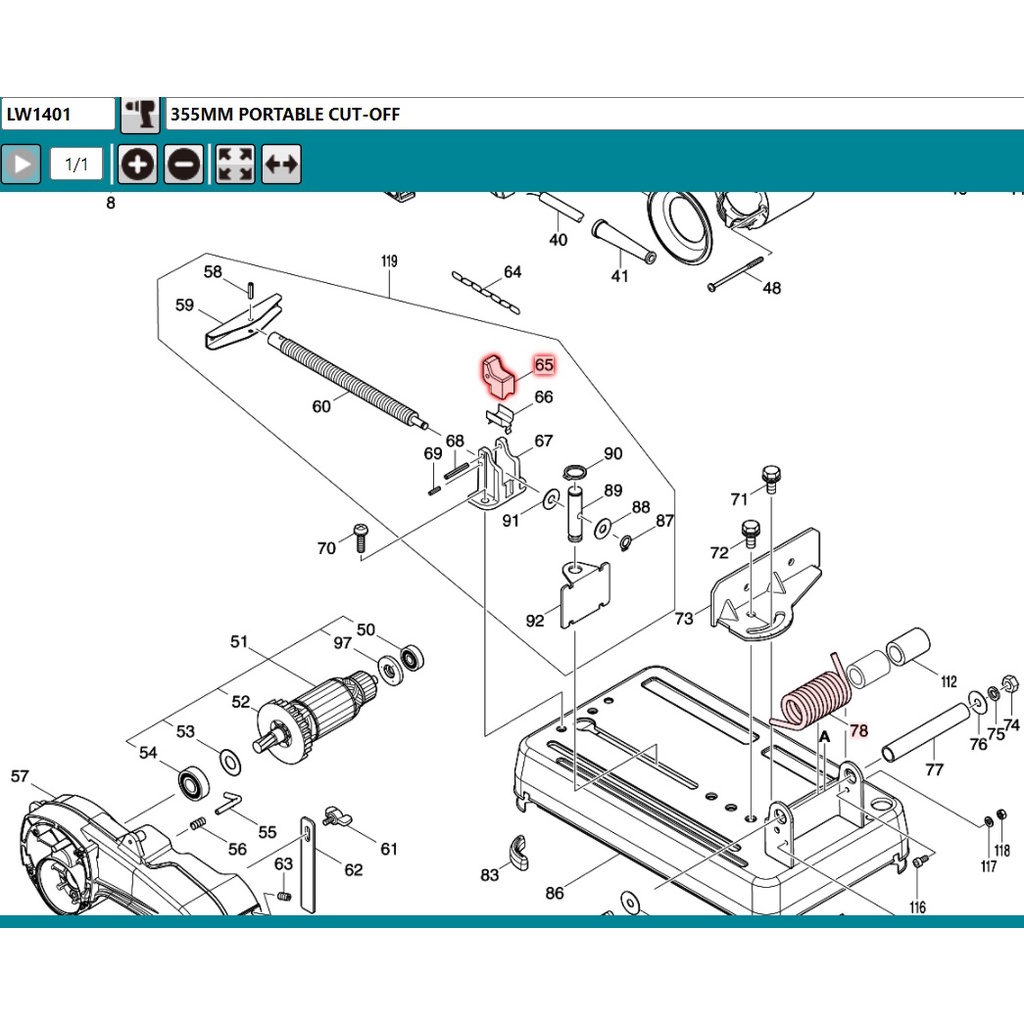
Task: Click part label 58
Action: 213,272
